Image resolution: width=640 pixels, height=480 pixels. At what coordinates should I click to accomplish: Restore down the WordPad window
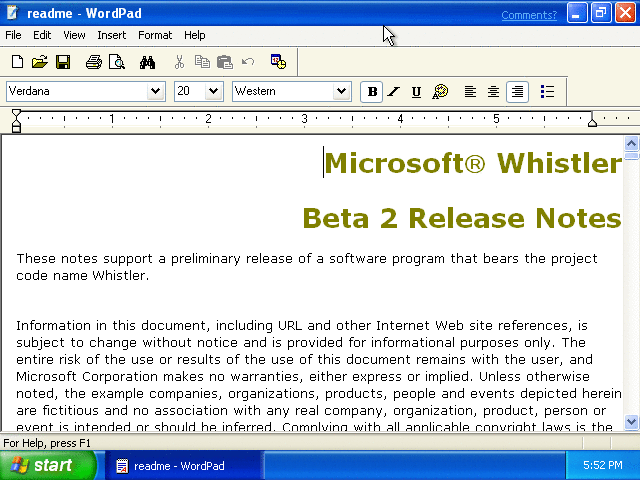601,13
